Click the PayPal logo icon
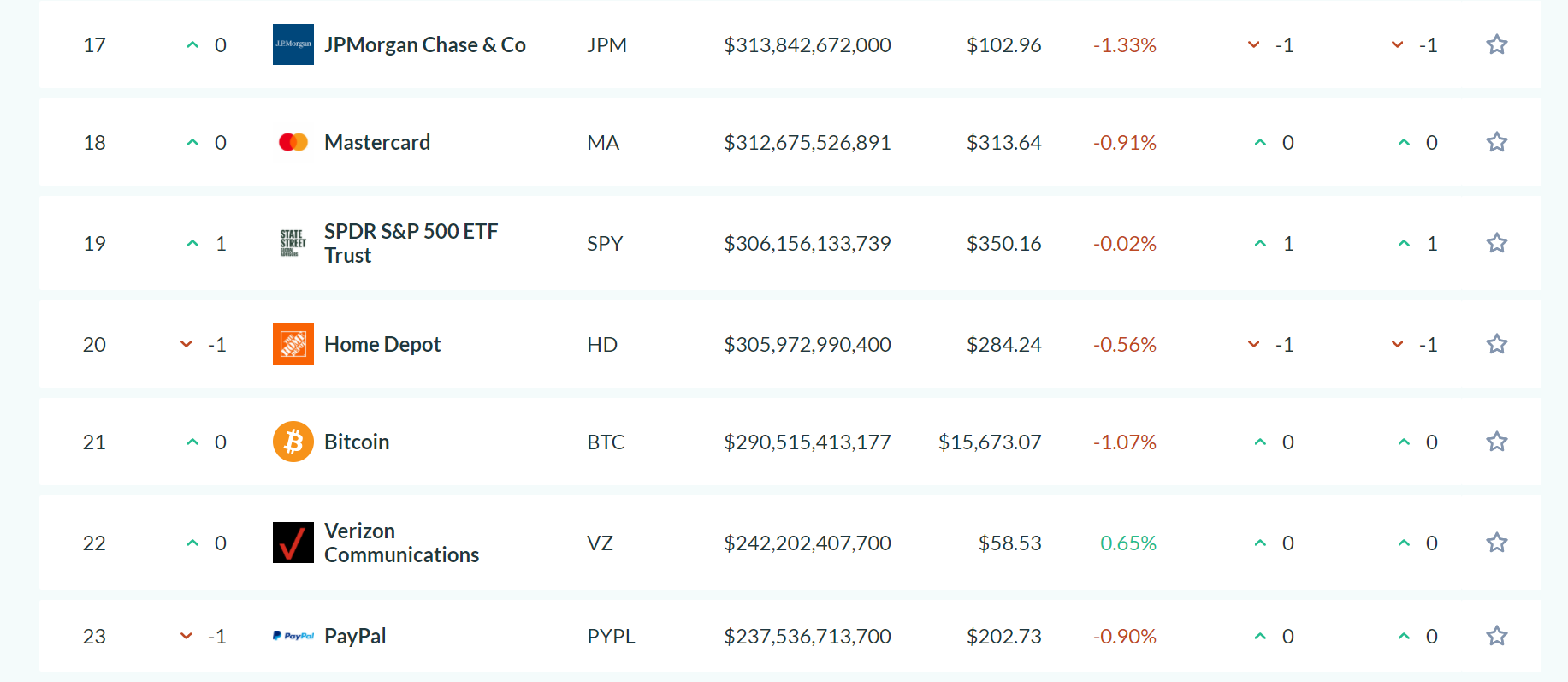Viewport: 1568px width, 682px height. [293, 636]
